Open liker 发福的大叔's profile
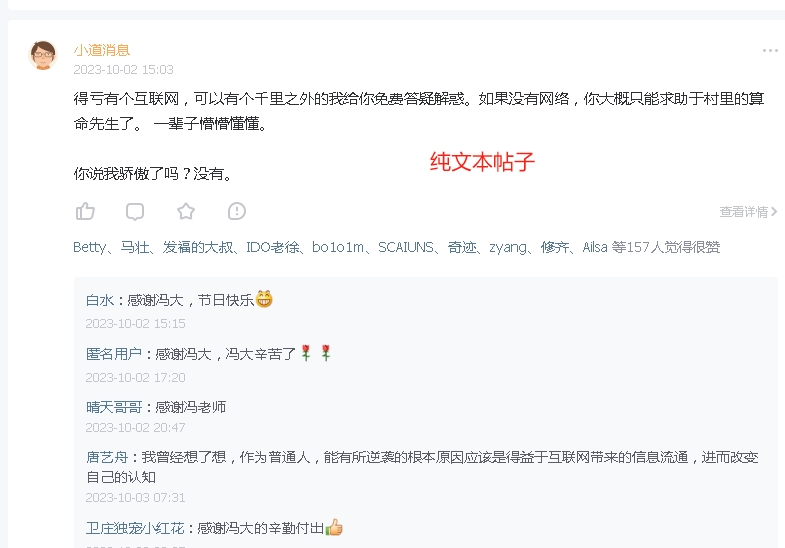The width and height of the screenshot is (785, 548). [198, 247]
